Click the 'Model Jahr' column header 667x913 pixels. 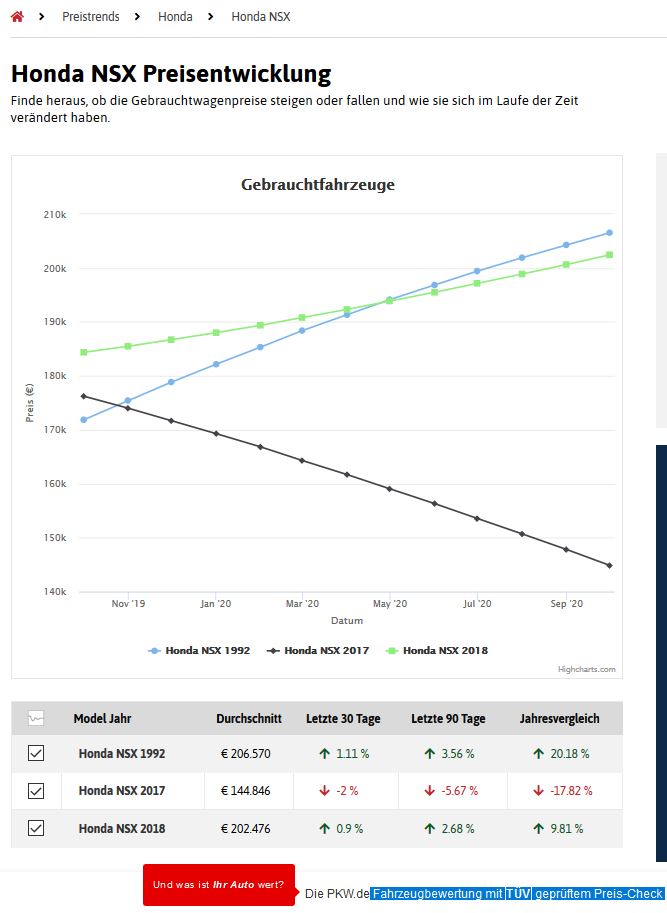tap(102, 718)
